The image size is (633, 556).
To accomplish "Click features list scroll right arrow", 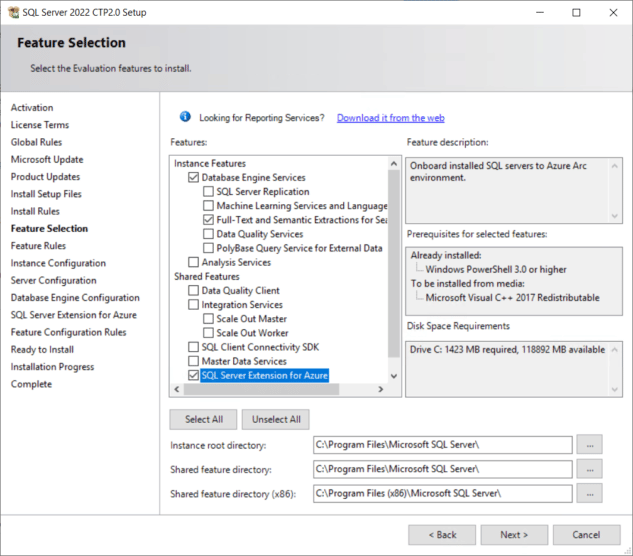I will [x=381, y=389].
